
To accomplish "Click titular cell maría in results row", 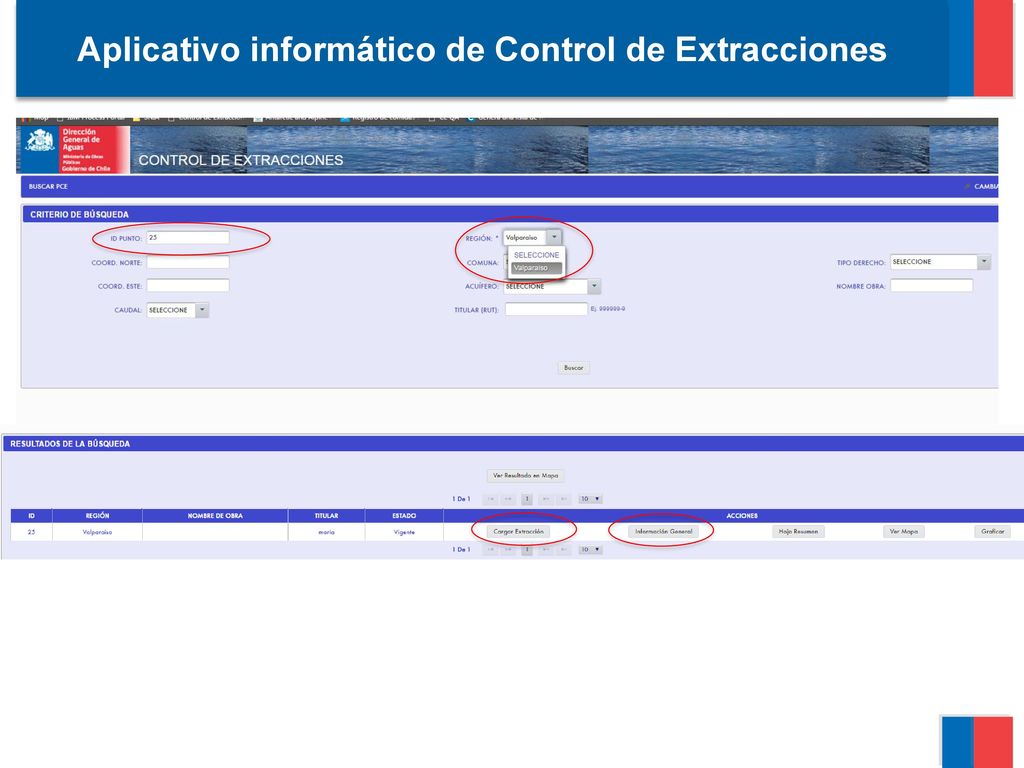I will [327, 532].
